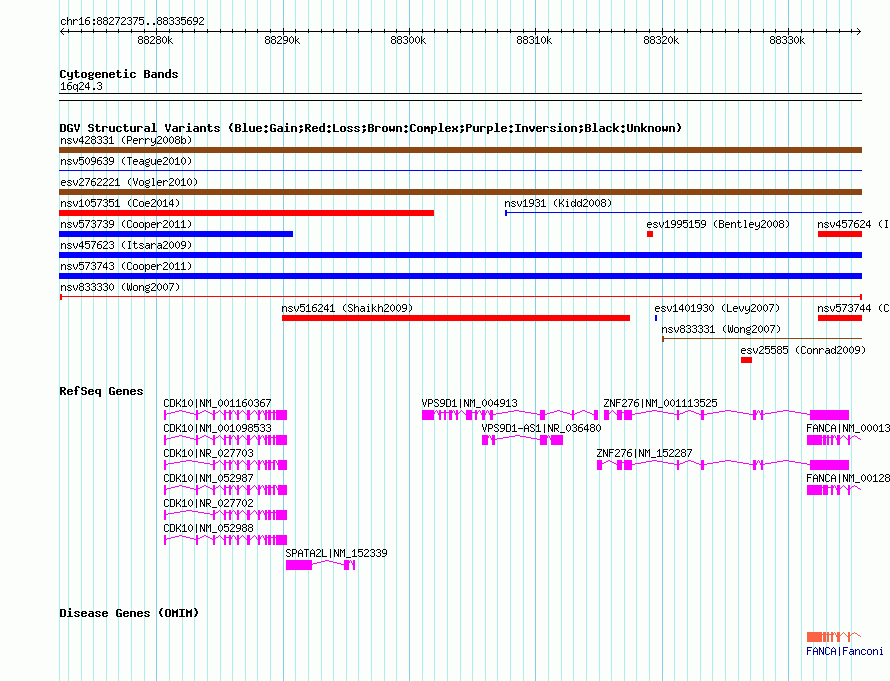
Task: Click the nsv1057351 (Coe2014) label
Action: click(120, 203)
